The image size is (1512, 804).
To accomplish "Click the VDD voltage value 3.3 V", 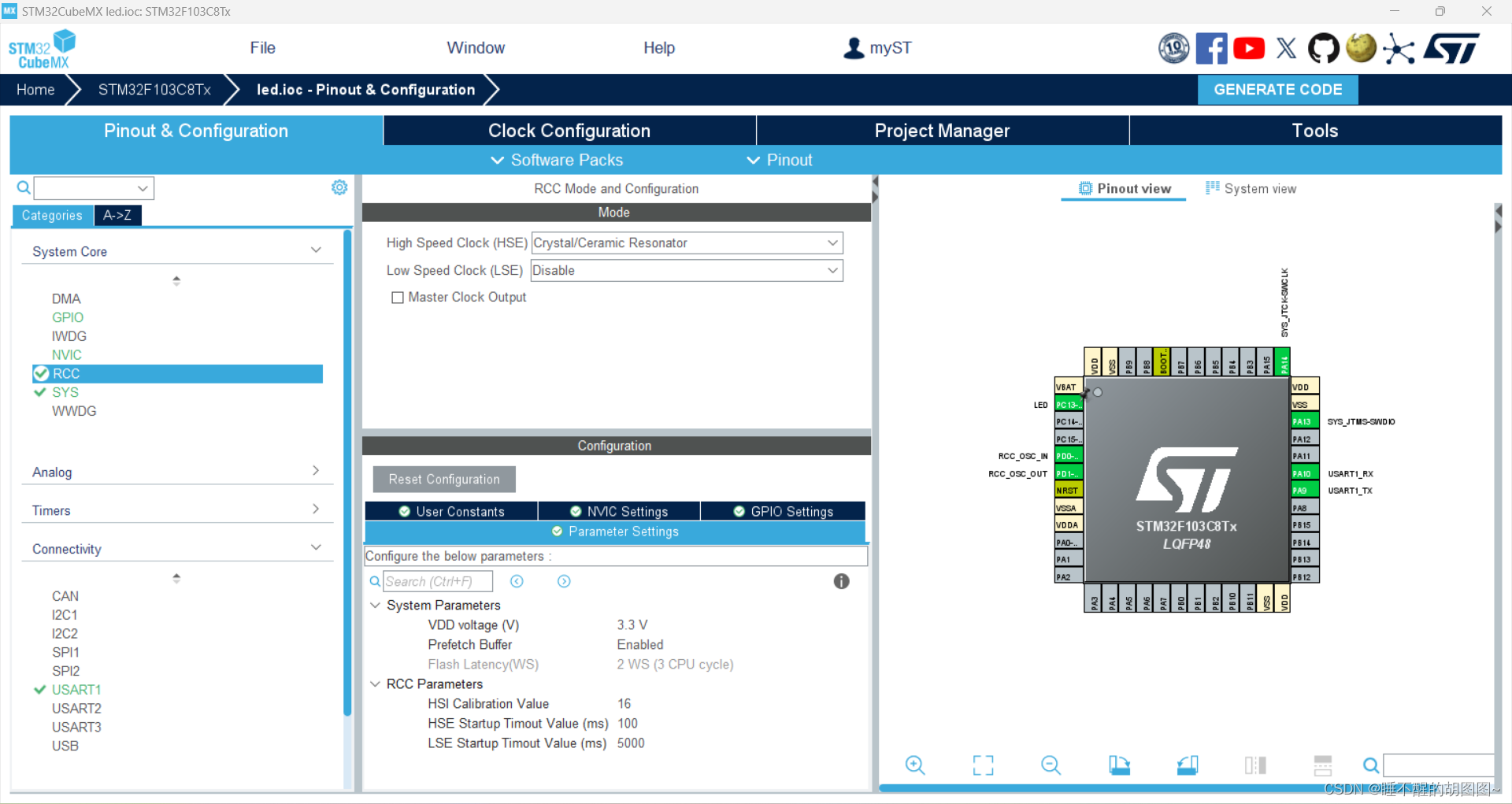I will click(x=632, y=624).
